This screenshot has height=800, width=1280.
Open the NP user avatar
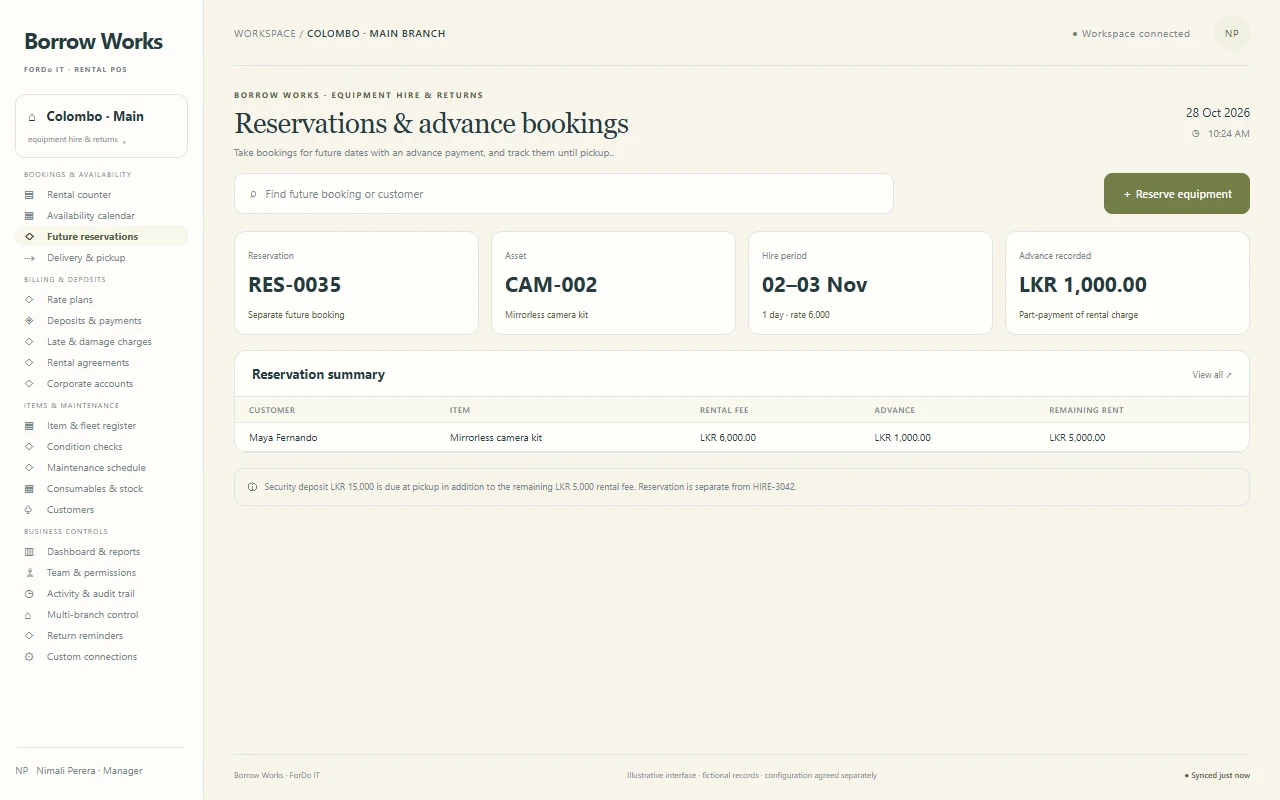point(1232,33)
